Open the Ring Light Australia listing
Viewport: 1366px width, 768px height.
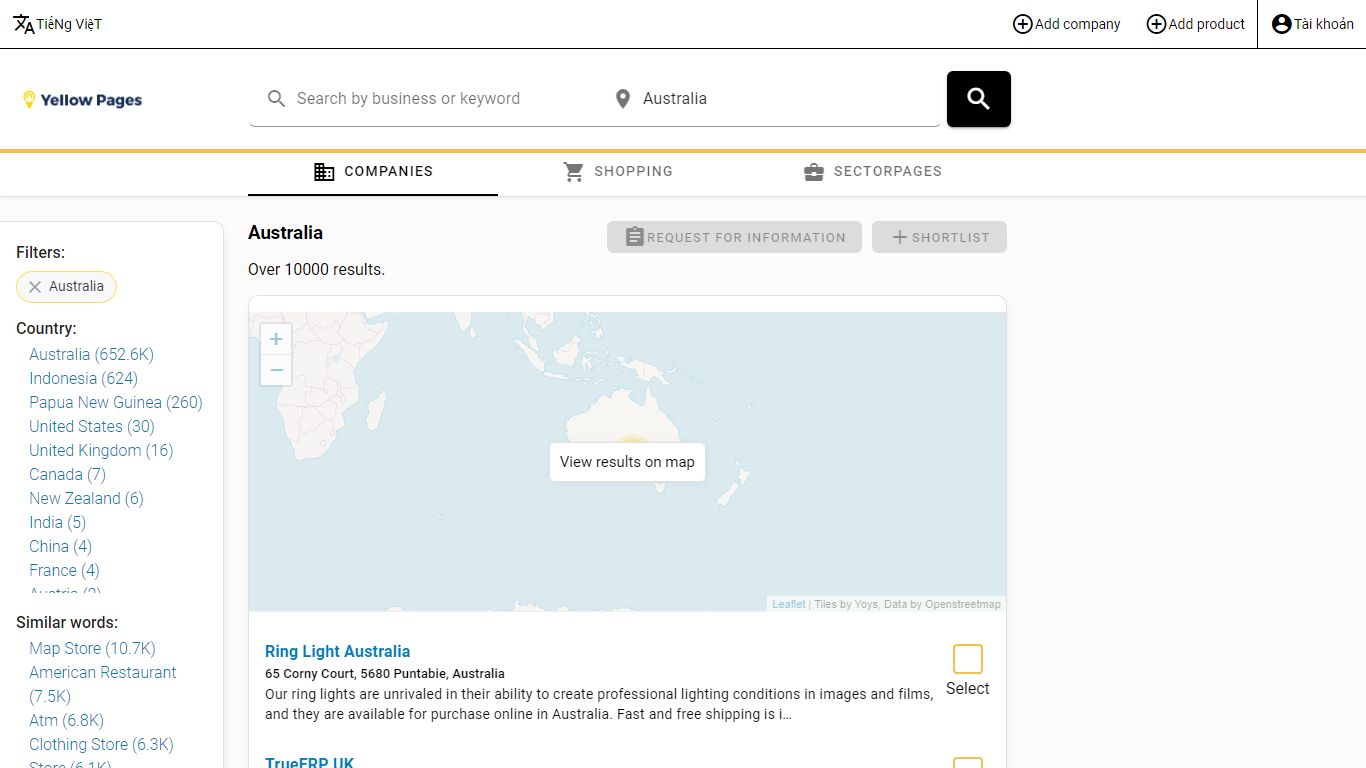(x=337, y=651)
